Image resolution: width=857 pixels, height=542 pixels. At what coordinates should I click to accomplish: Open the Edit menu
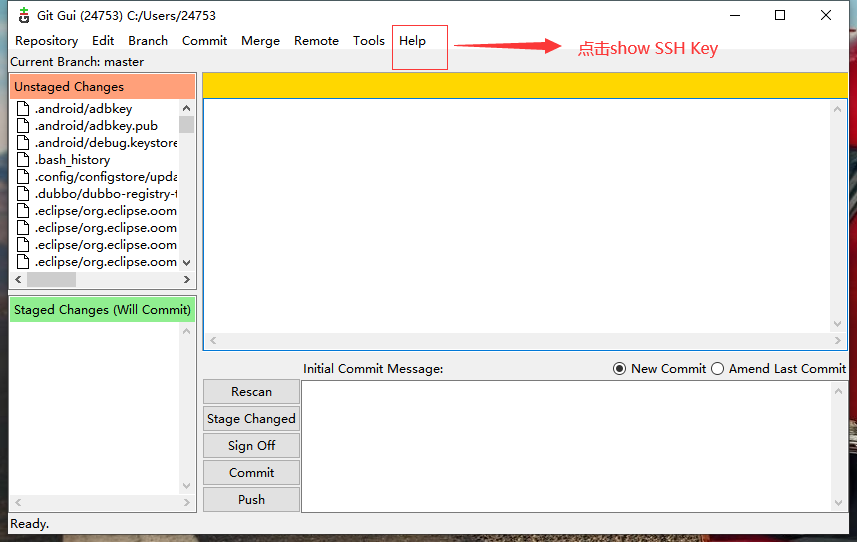(x=103, y=41)
